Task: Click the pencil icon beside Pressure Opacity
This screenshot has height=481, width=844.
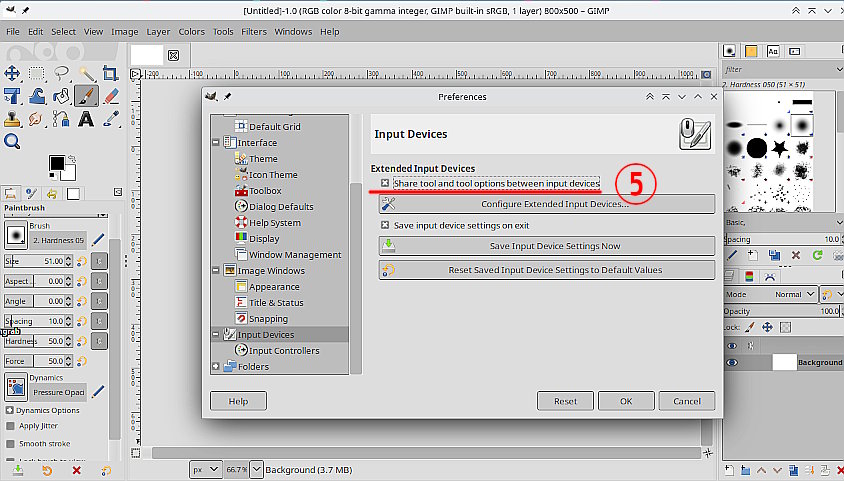Action: point(98,392)
